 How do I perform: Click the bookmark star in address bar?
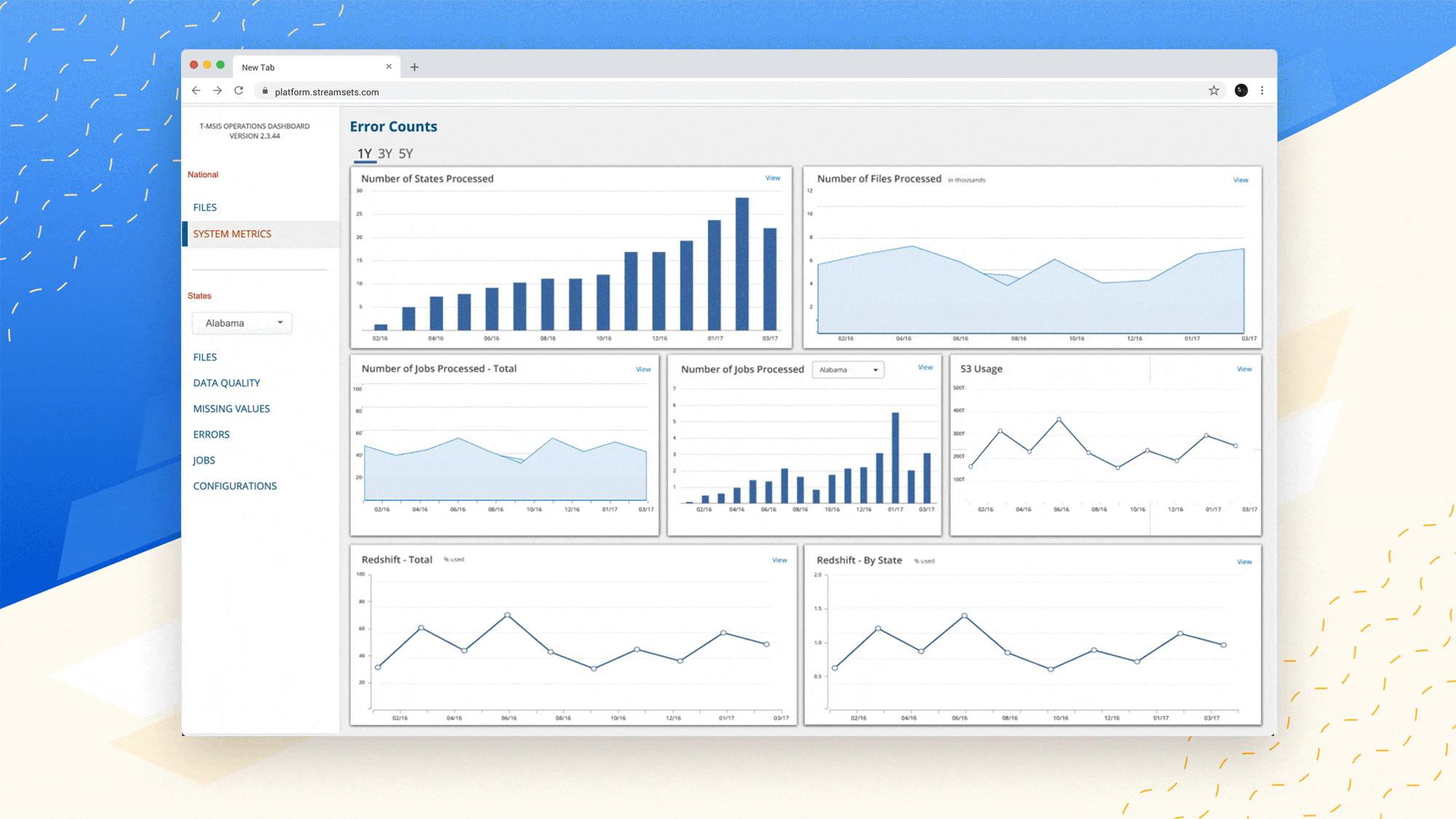pos(1214,90)
